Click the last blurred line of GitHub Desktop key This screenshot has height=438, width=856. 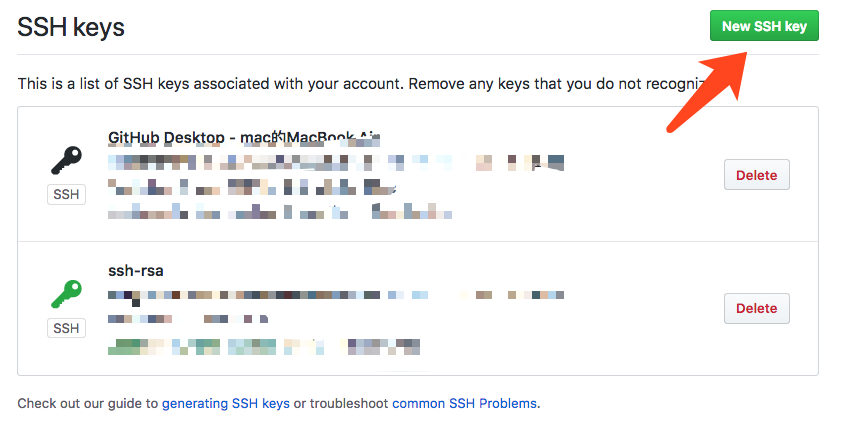(x=280, y=211)
